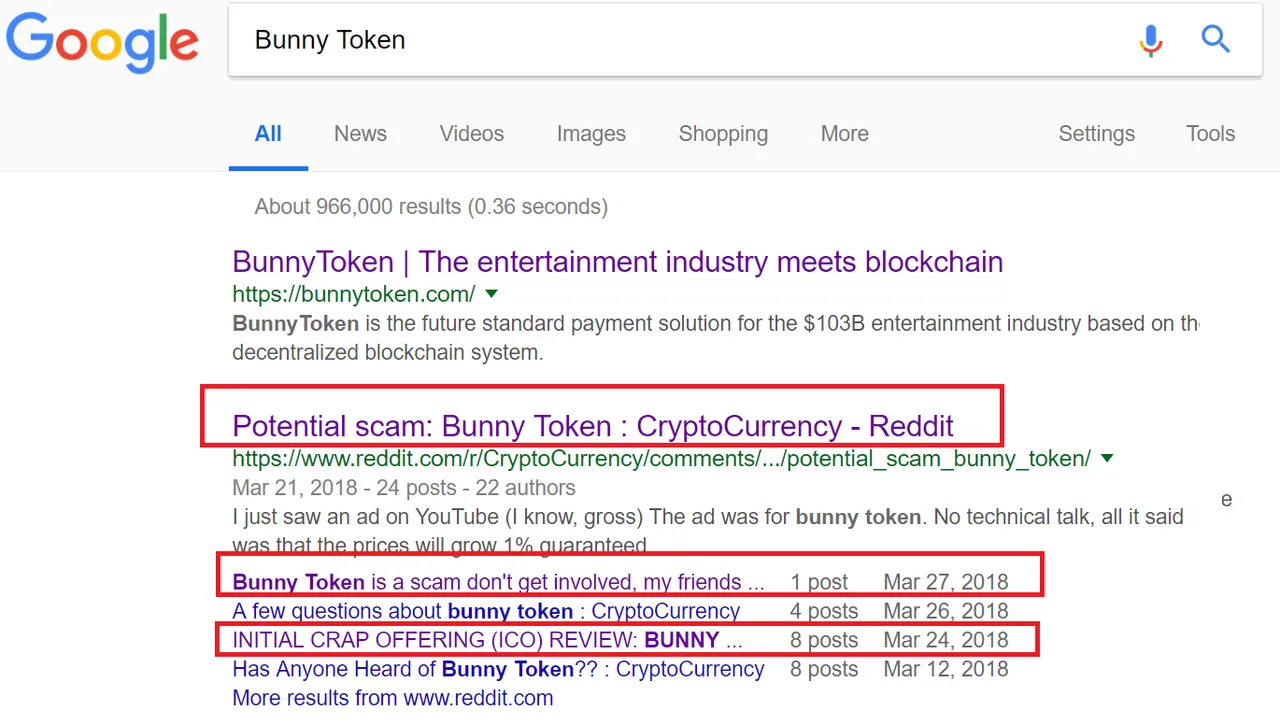Click Mar 24, 2018 date

pyautogui.click(x=946, y=640)
